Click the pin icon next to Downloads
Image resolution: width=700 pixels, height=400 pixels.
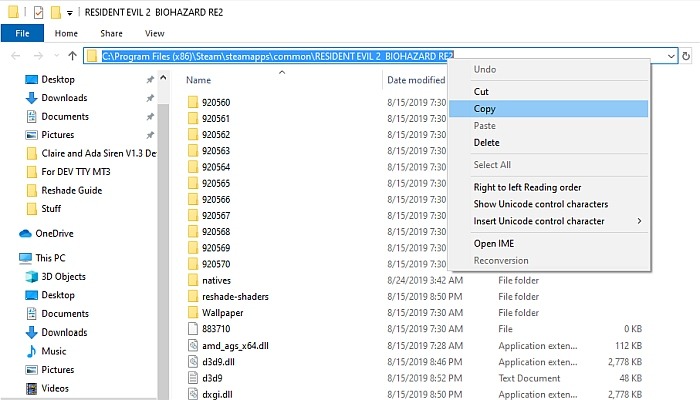(x=150, y=98)
